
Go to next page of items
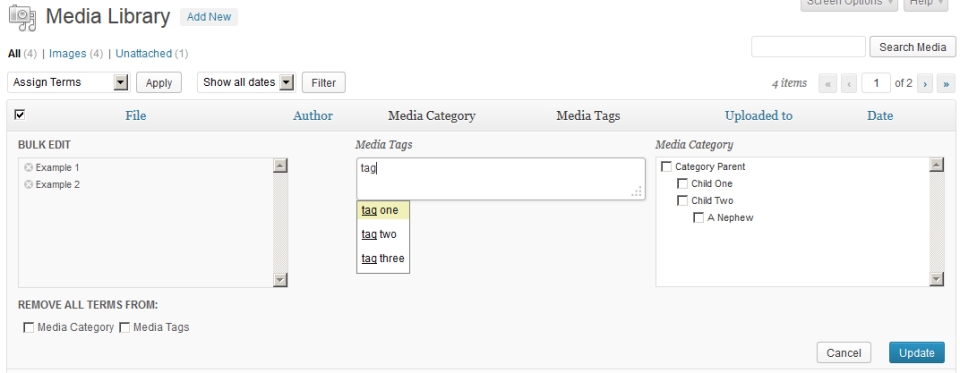point(925,83)
